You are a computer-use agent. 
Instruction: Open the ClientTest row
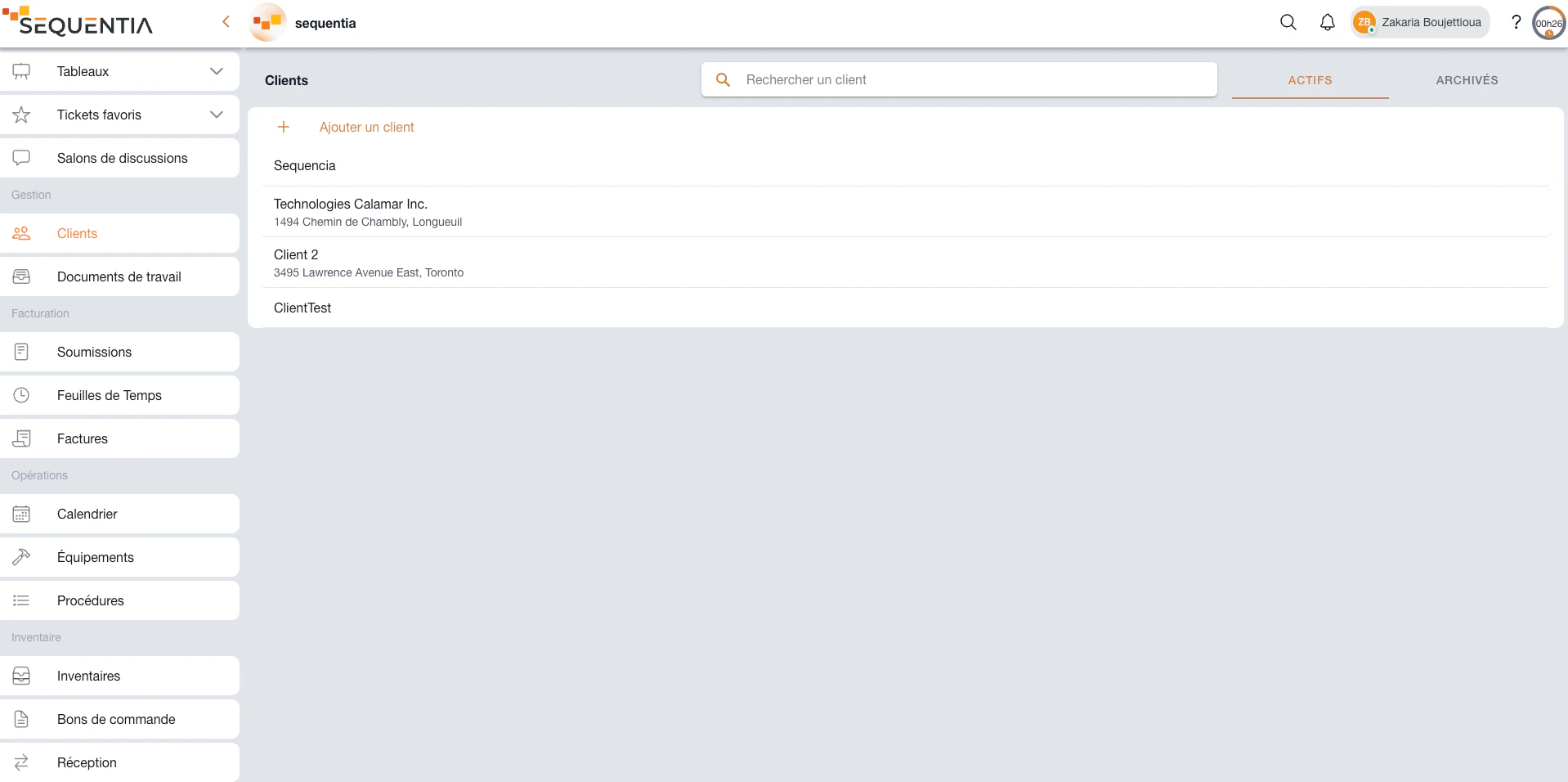[x=905, y=308]
